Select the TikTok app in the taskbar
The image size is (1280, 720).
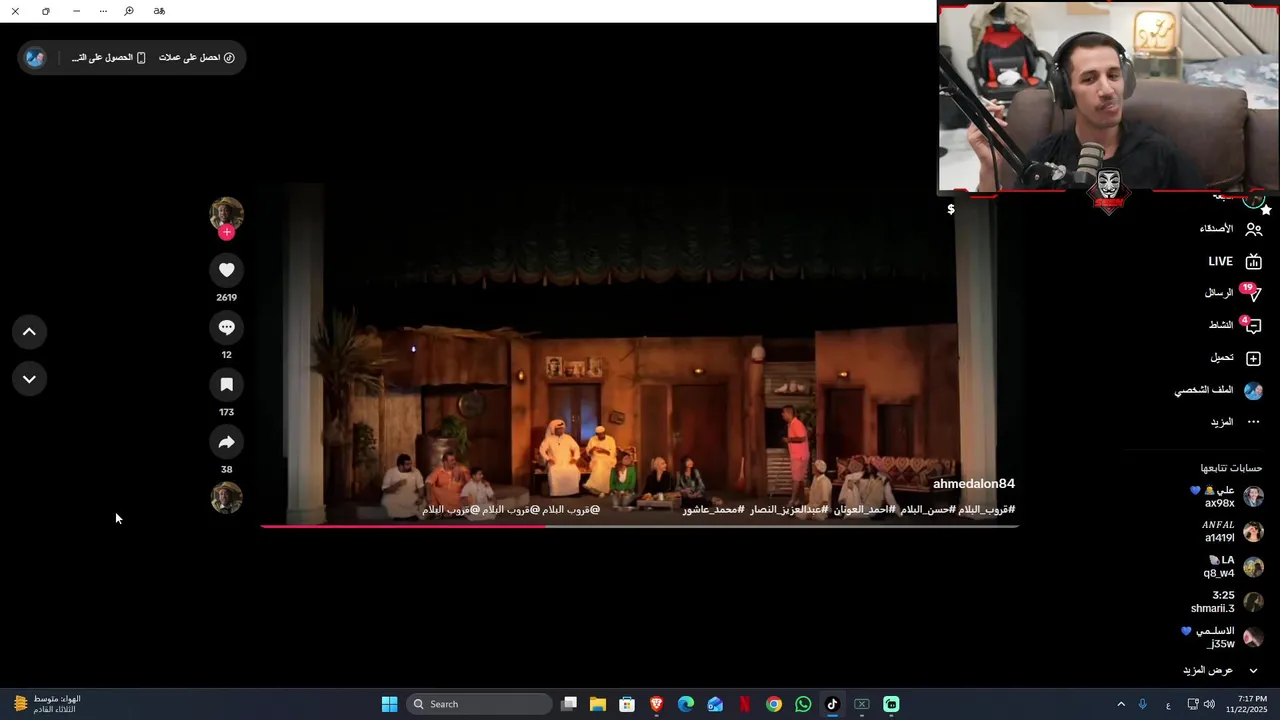pyautogui.click(x=832, y=704)
